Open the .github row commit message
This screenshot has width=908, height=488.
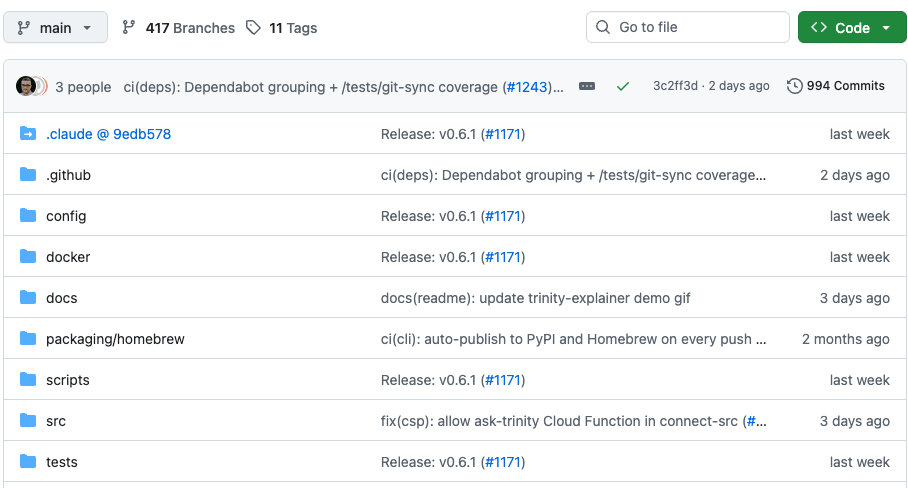573,175
